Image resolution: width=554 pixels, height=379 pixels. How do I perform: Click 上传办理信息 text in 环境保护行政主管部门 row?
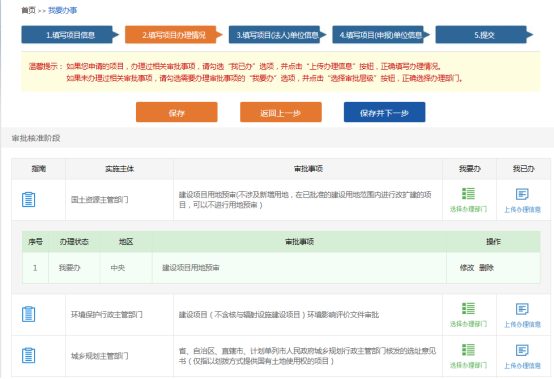tap(522, 324)
